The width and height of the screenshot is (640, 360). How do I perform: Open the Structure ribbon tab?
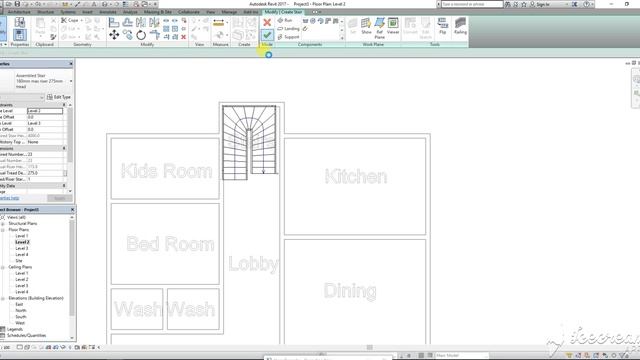tap(45, 12)
